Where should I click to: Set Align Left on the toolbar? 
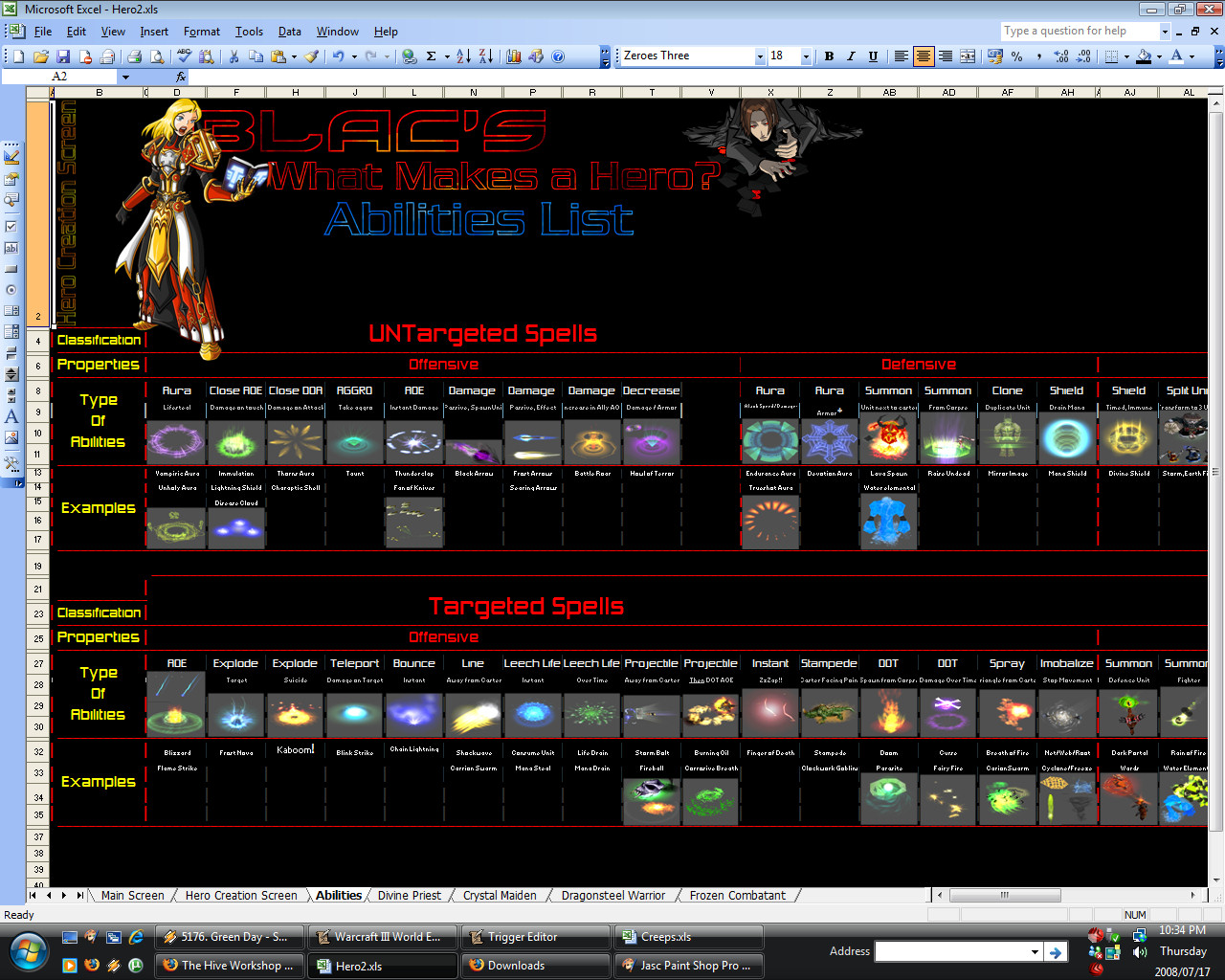pos(901,56)
